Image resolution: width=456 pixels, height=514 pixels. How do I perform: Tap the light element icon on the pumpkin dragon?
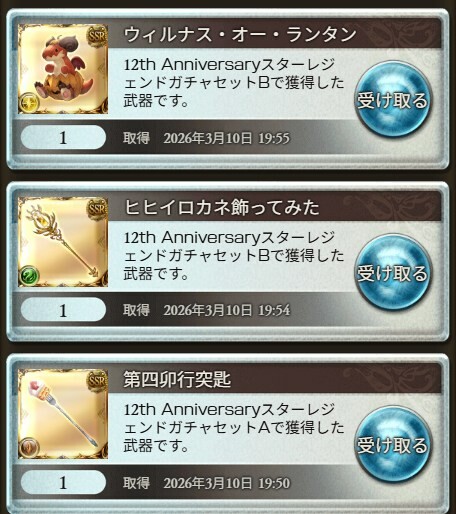(29, 103)
